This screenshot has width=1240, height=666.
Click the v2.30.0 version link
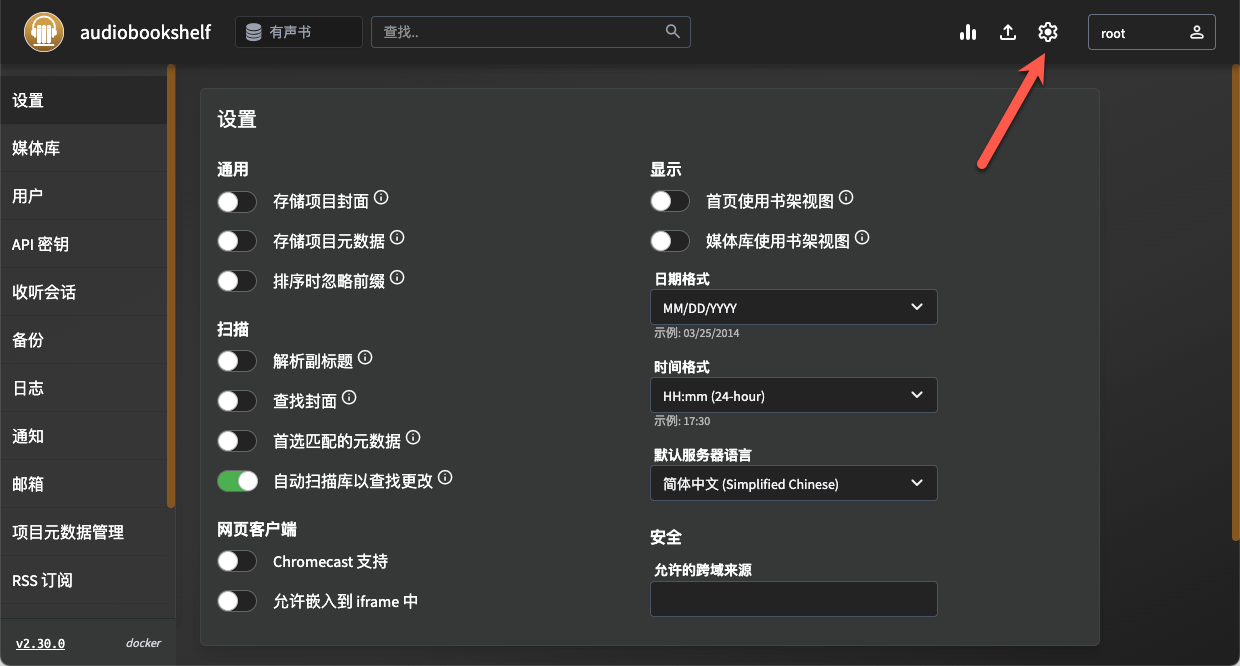(40, 643)
